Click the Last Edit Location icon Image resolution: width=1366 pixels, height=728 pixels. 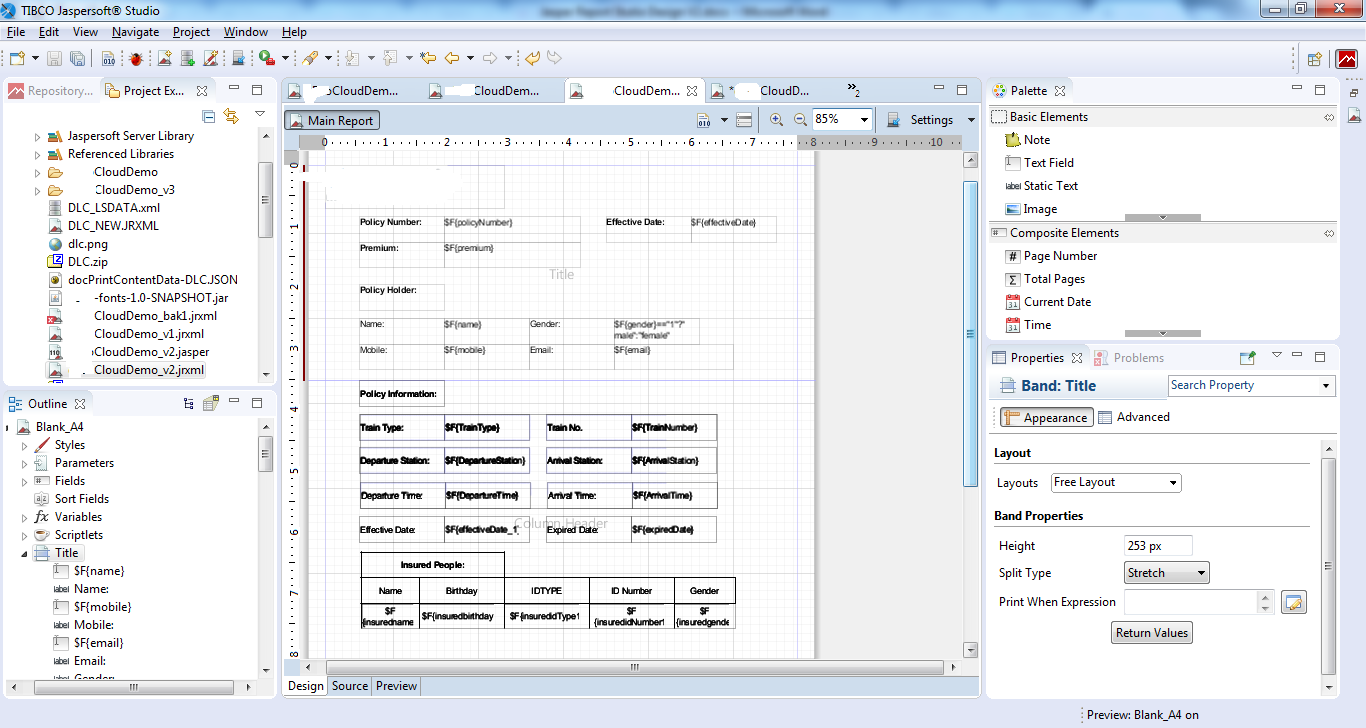428,58
